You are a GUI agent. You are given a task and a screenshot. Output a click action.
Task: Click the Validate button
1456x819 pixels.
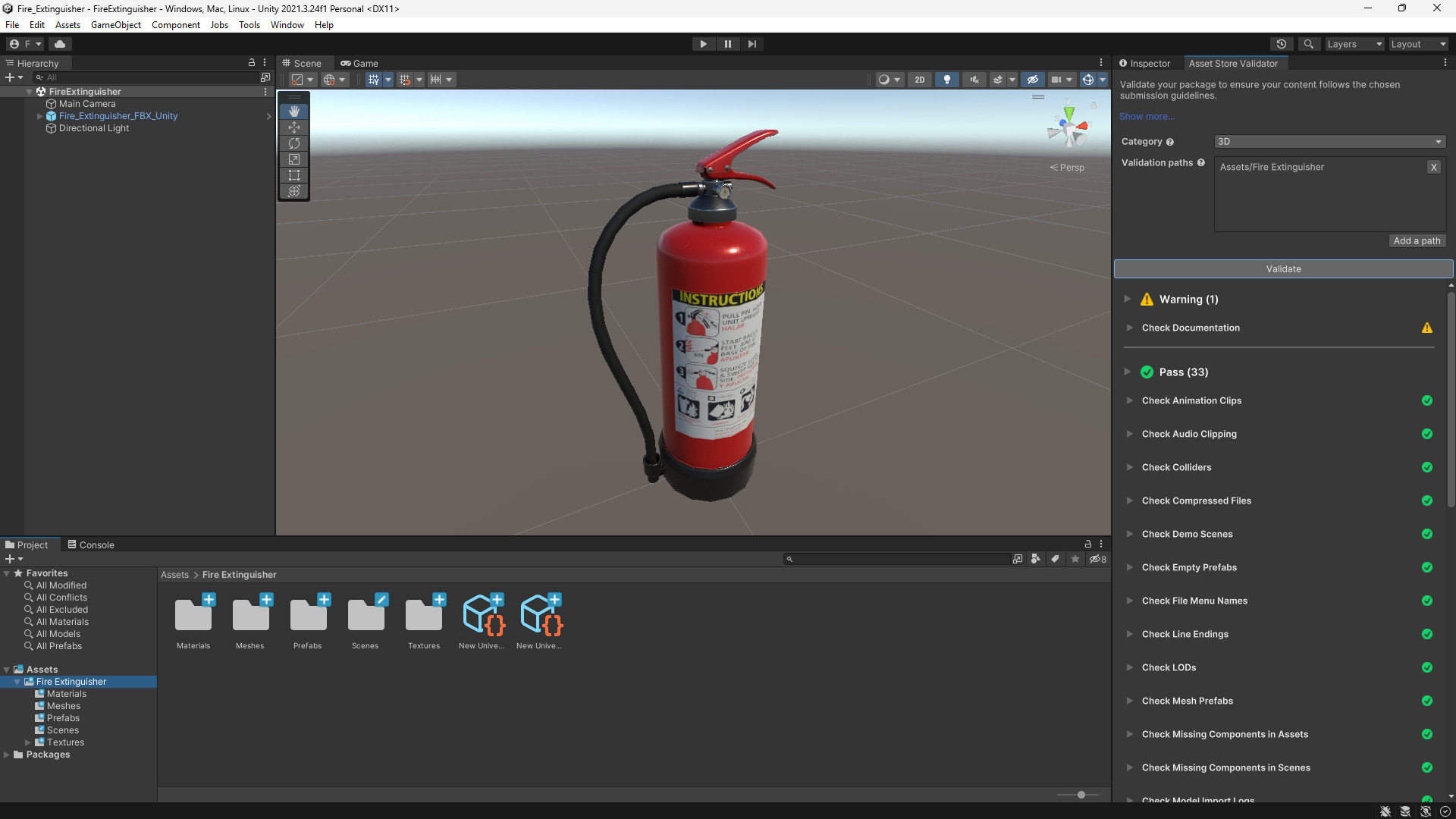tap(1283, 269)
